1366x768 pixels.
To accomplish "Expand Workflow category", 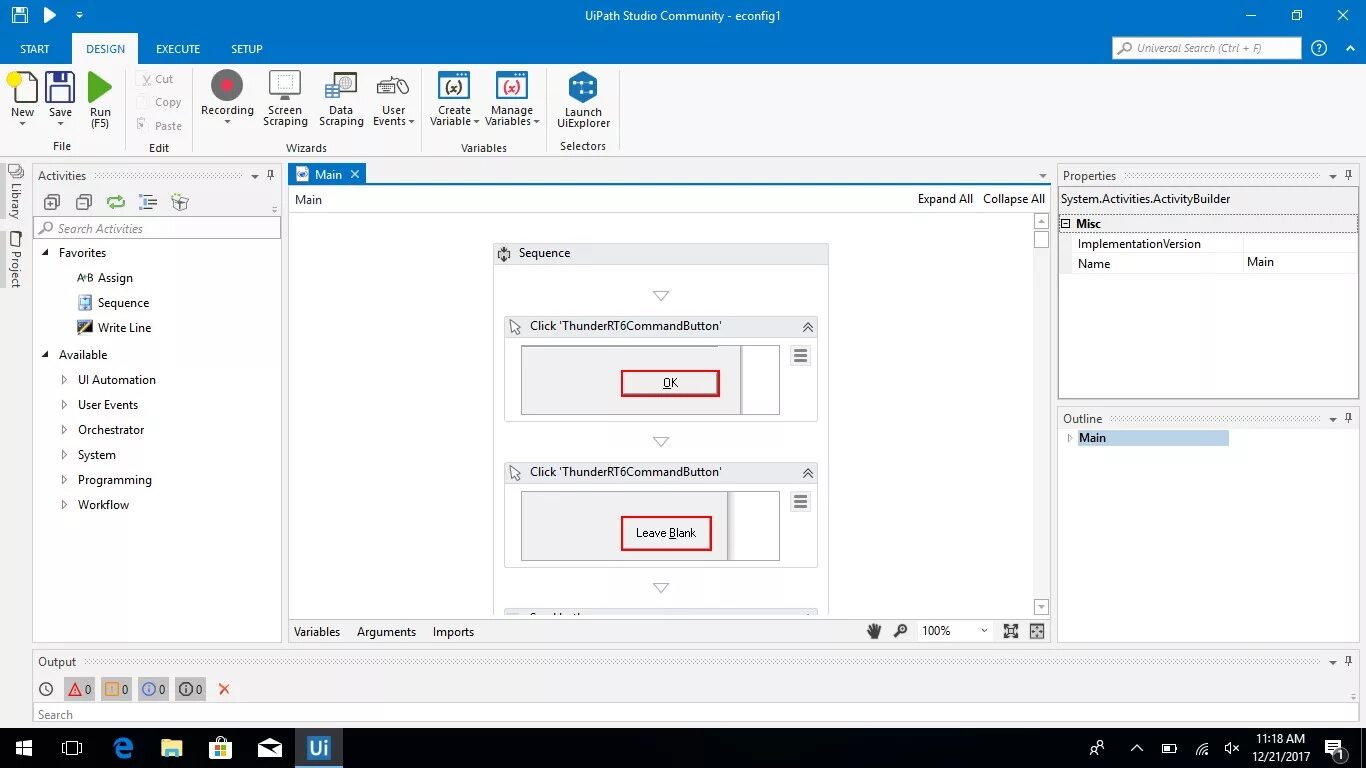I will tap(65, 505).
